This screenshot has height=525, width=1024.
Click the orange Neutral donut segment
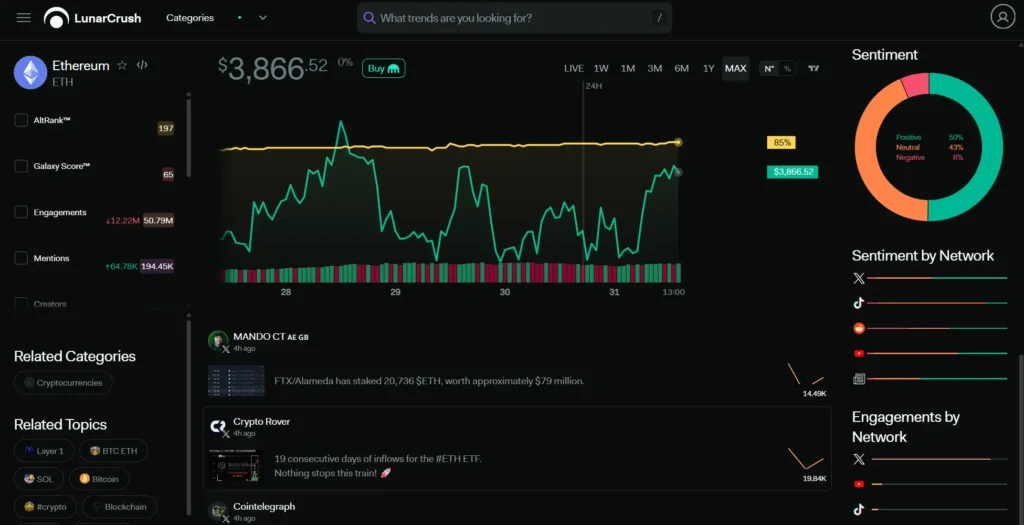(867, 159)
